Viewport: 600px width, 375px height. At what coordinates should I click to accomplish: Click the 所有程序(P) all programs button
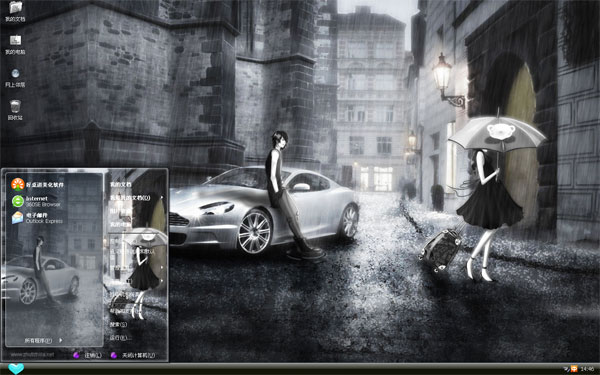[38, 341]
